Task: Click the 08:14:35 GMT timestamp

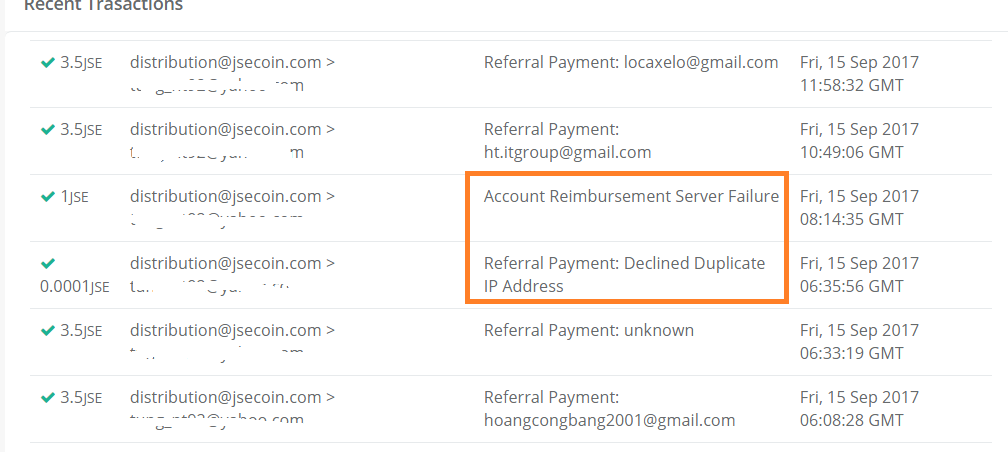Action: click(x=852, y=219)
